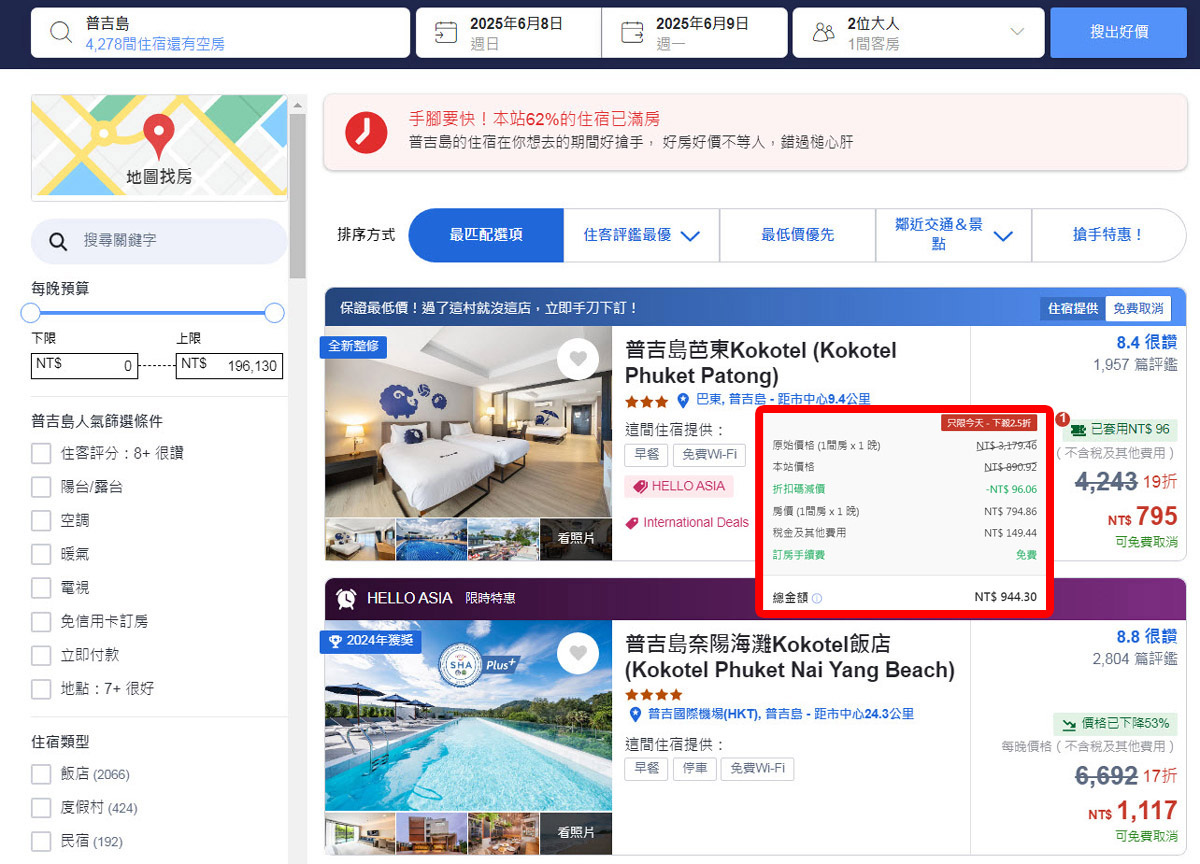Click 看照片 on Nai Yang Beach listing
Viewport: 1200px width, 864px height.
click(x=576, y=832)
